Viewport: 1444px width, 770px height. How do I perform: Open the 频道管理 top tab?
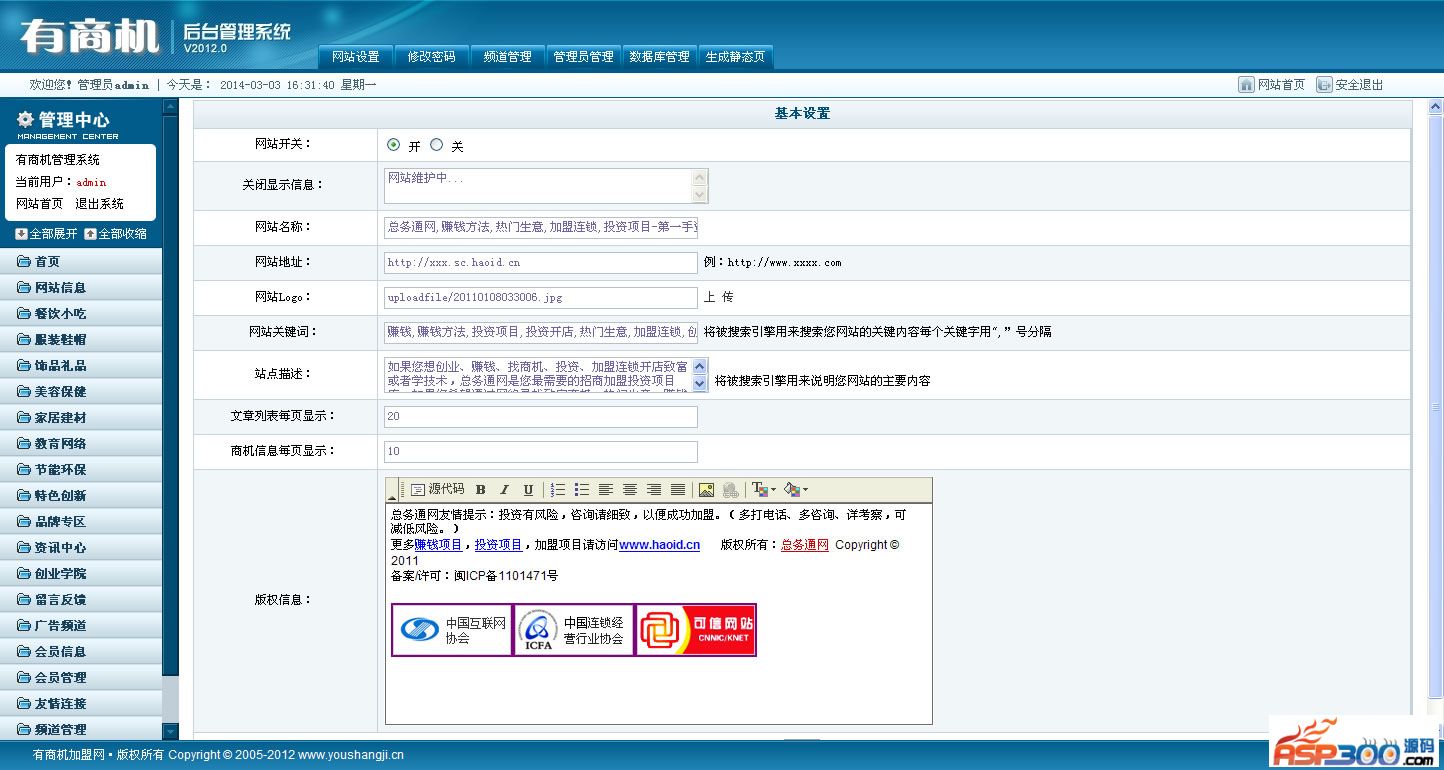(x=508, y=57)
